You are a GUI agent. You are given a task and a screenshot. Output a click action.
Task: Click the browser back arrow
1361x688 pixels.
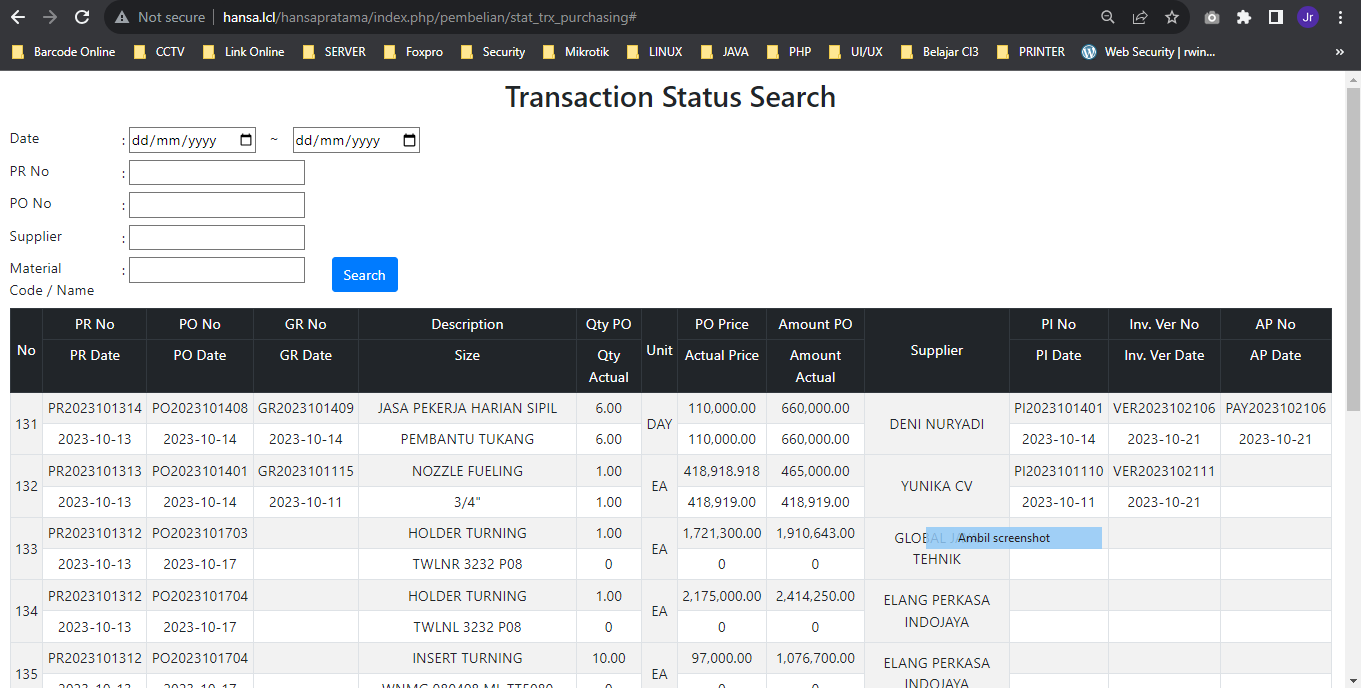(x=18, y=17)
